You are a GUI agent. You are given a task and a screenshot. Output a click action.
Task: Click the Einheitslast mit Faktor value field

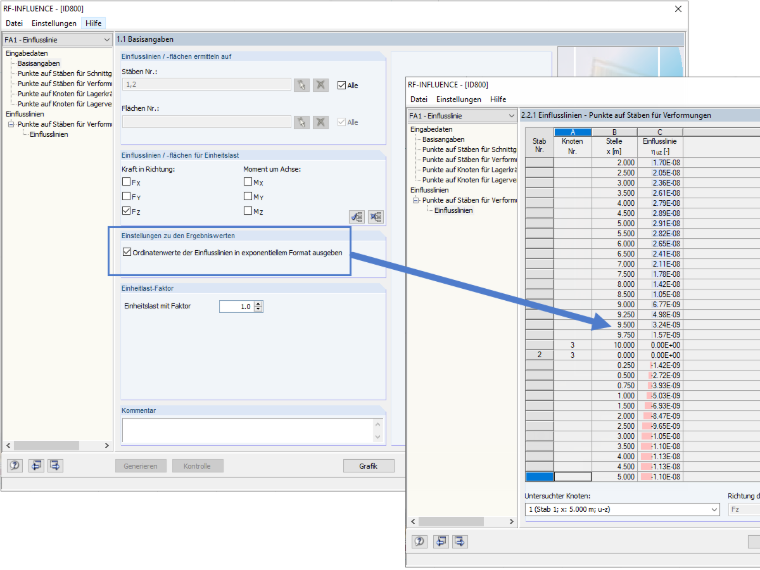237,307
